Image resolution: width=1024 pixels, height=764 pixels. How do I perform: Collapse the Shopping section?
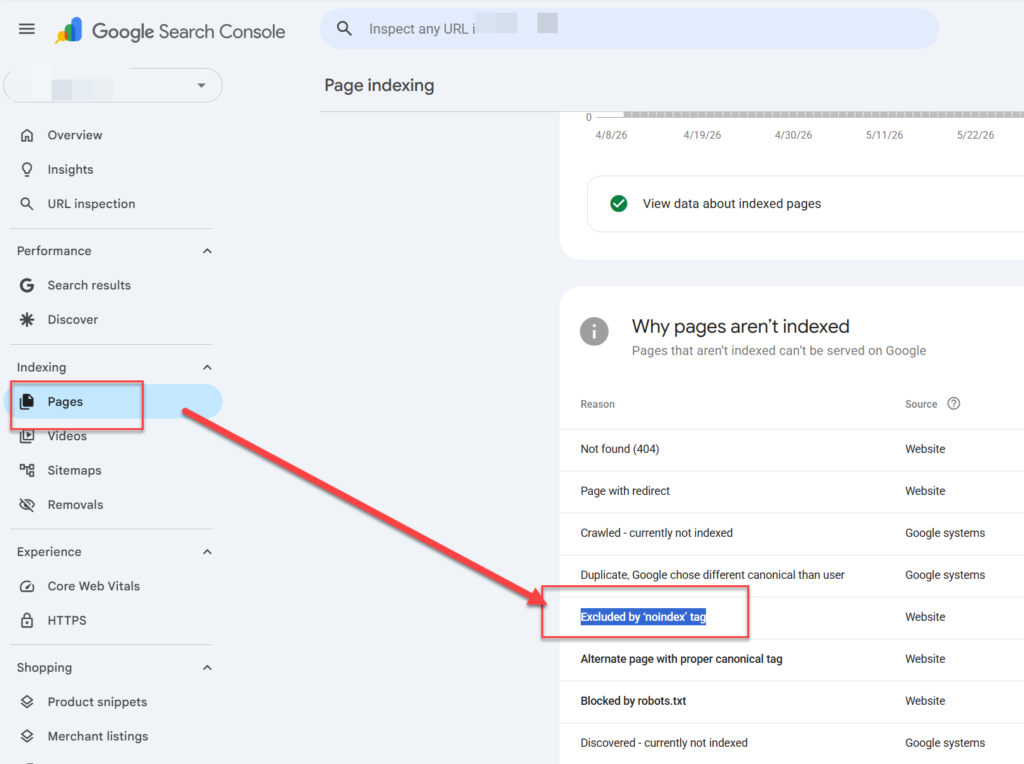(x=207, y=667)
